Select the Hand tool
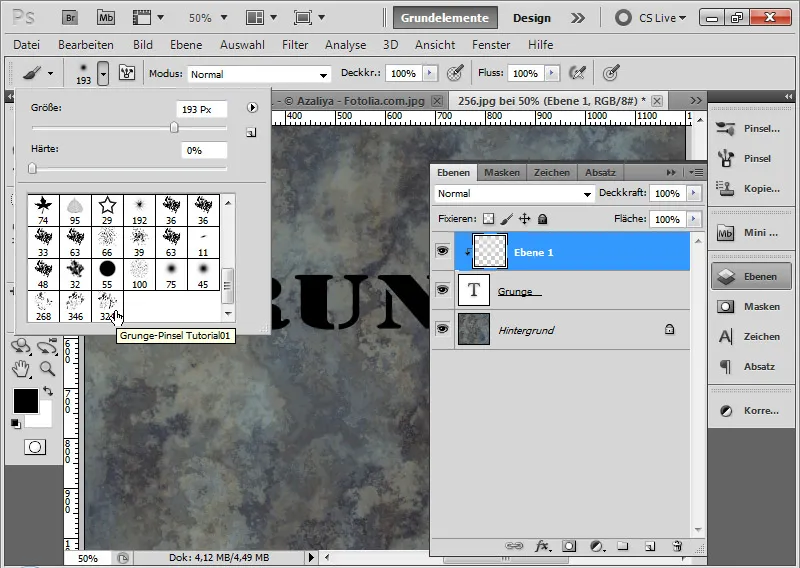The height and width of the screenshot is (568, 800). [21, 368]
